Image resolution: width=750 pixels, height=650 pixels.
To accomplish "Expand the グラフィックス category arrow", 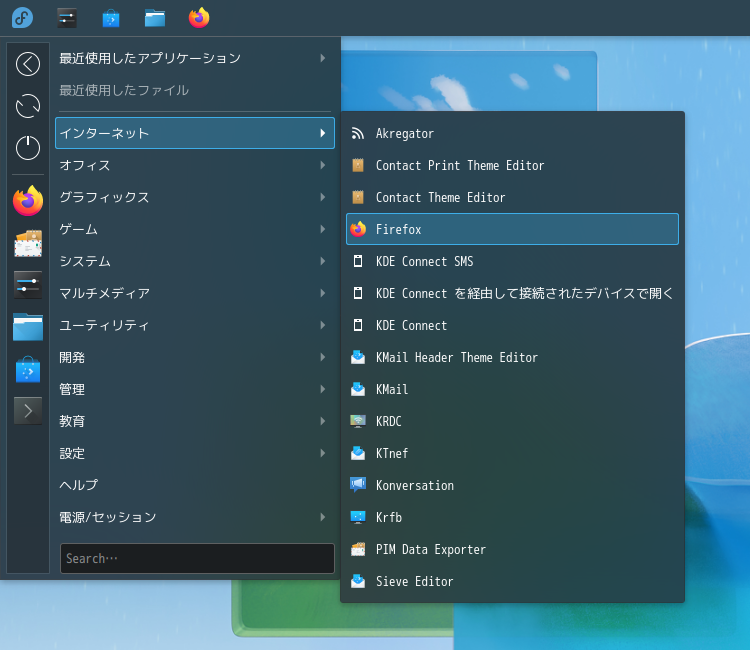I will pyautogui.click(x=323, y=197).
